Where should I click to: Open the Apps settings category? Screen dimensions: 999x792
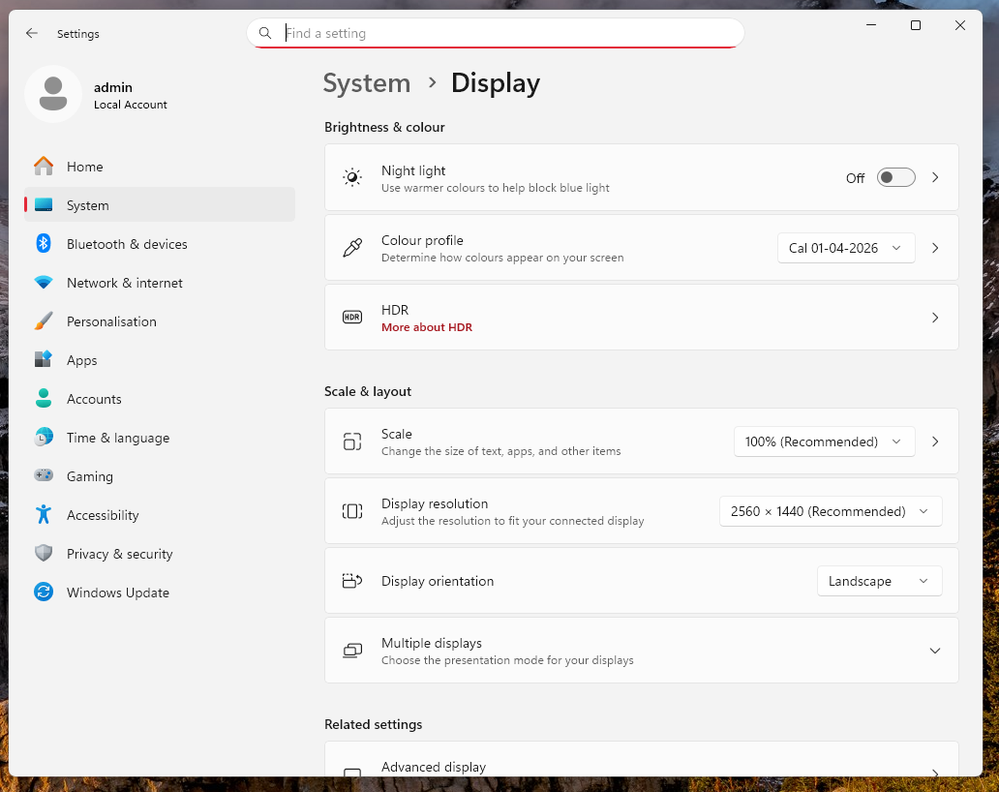(82, 360)
